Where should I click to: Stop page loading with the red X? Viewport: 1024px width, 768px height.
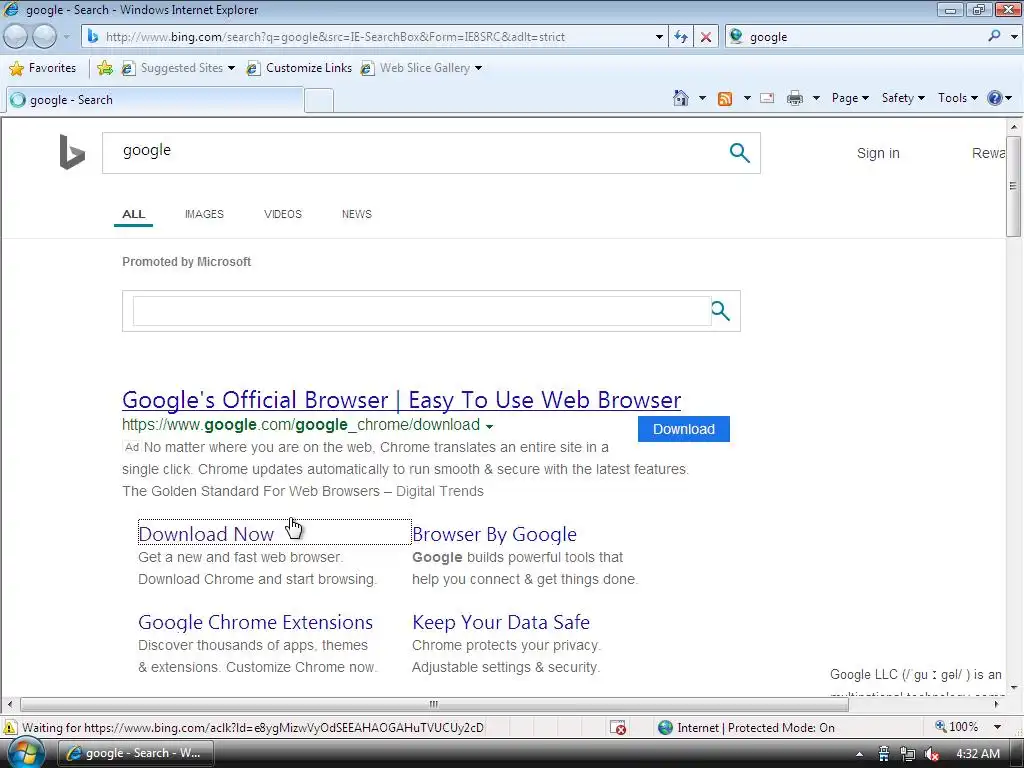pyautogui.click(x=706, y=37)
